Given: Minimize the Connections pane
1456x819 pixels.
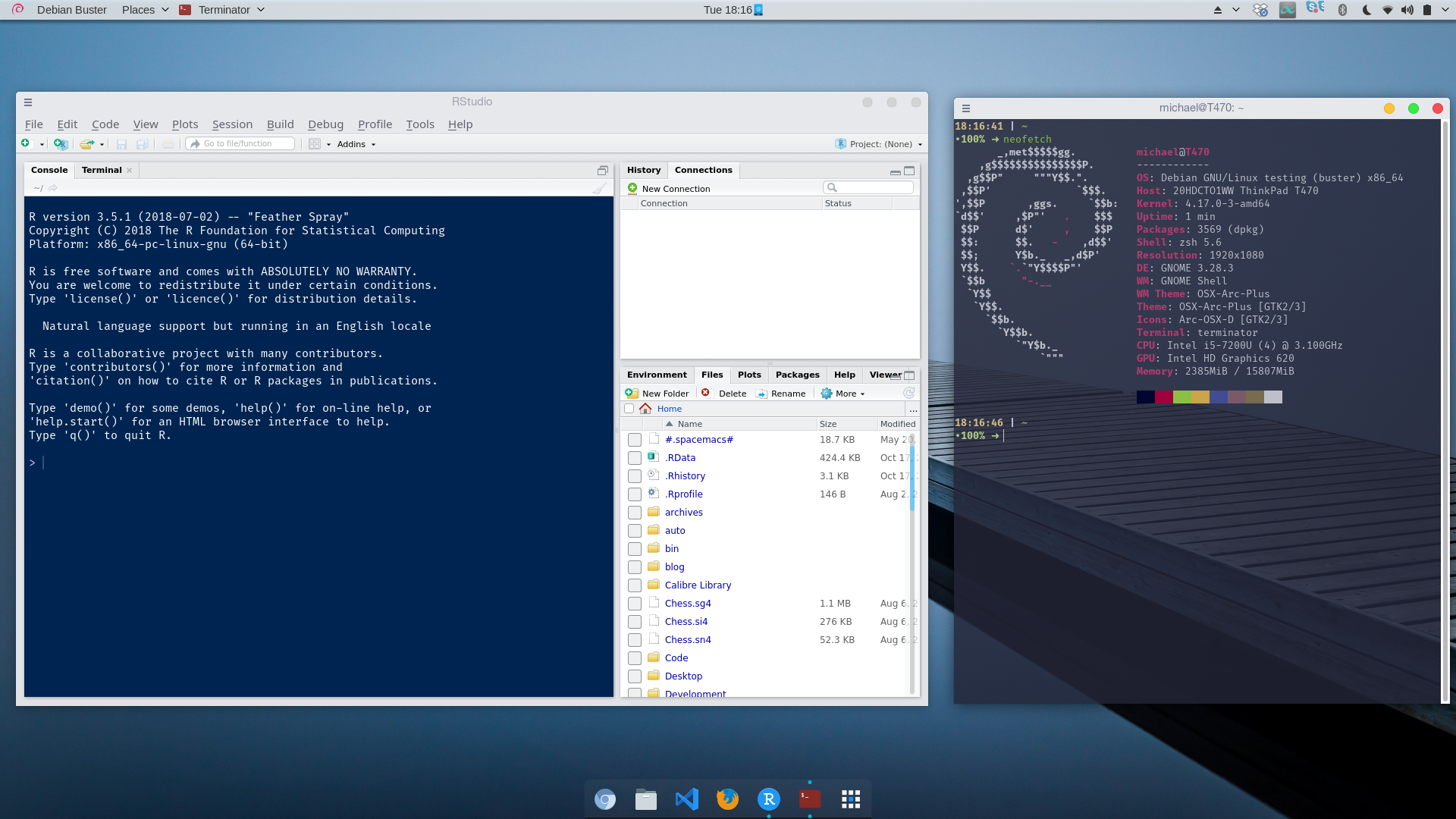Looking at the screenshot, I should [895, 171].
